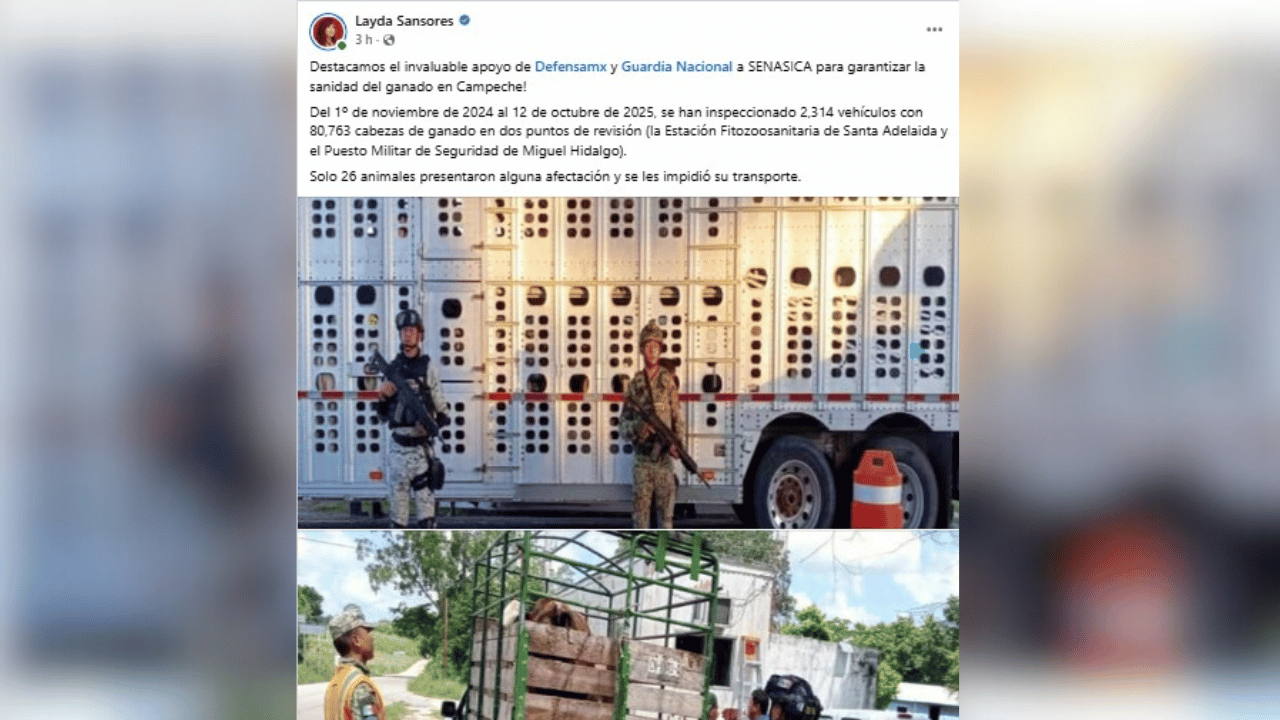Click the wooden crate on green truck
The width and height of the screenshot is (1280, 720).
(588, 664)
